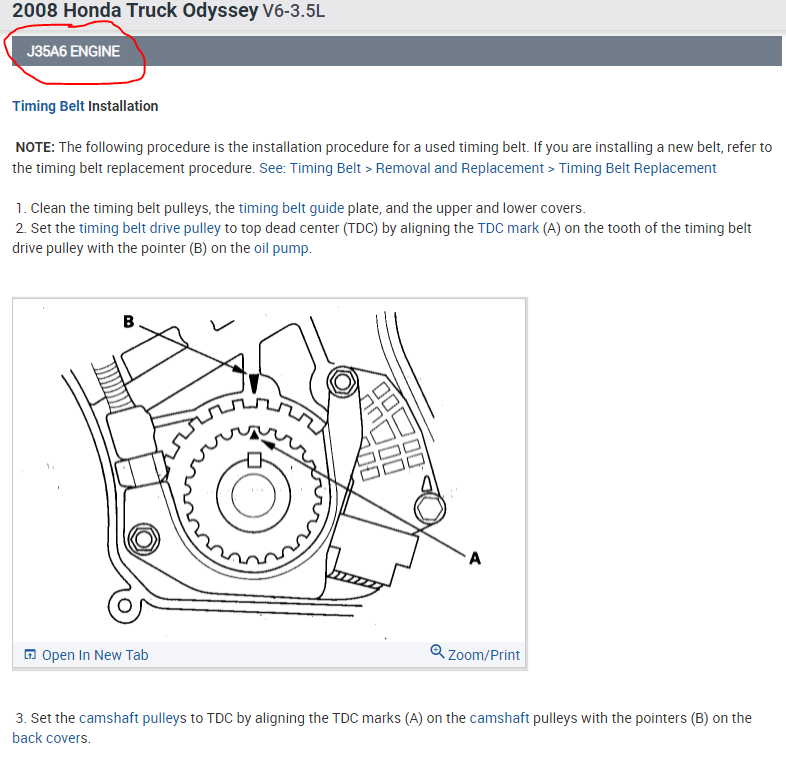Open the timing belt drive pulley link
The image size is (786, 765).
click(150, 228)
